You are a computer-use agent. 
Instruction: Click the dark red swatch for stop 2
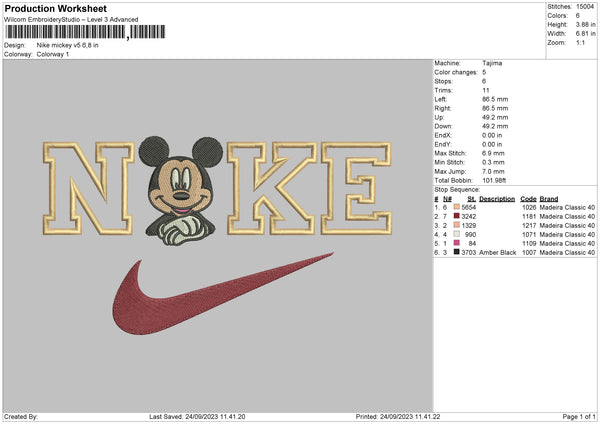point(456,216)
